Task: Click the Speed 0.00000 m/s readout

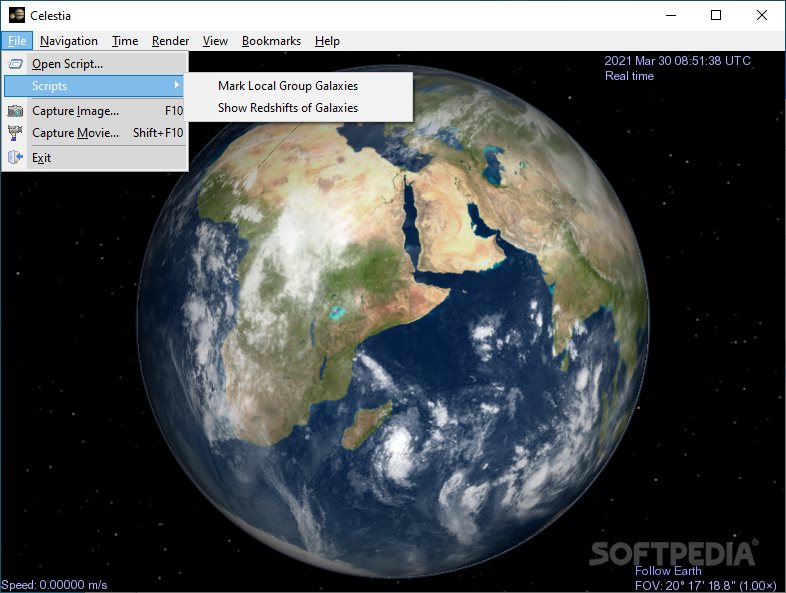Action: pos(54,585)
